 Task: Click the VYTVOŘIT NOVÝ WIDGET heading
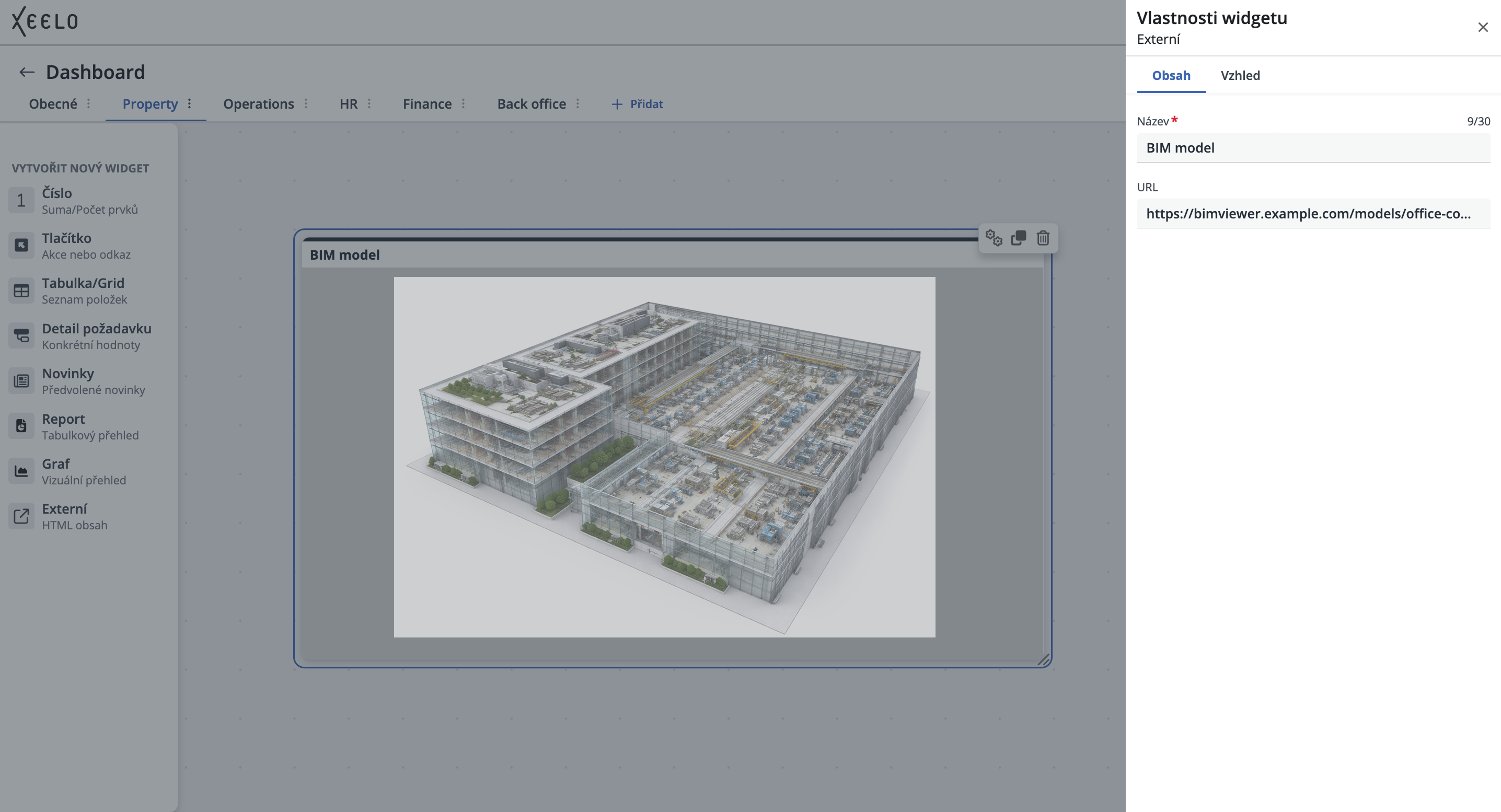pyautogui.click(x=80, y=168)
